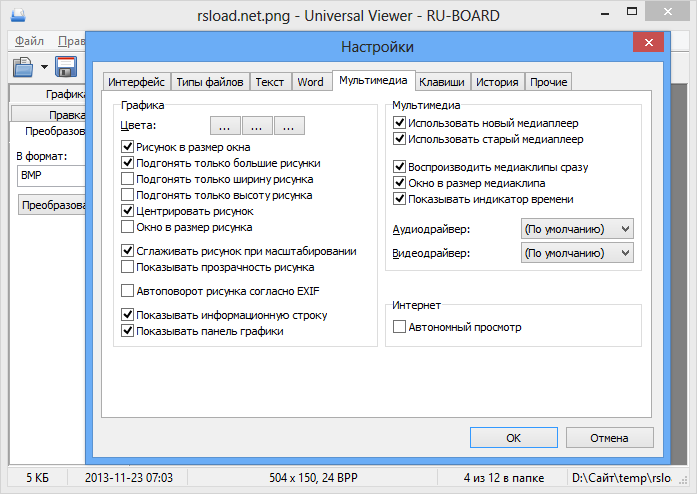
Task: Click the Отмена button
Action: click(x=609, y=438)
